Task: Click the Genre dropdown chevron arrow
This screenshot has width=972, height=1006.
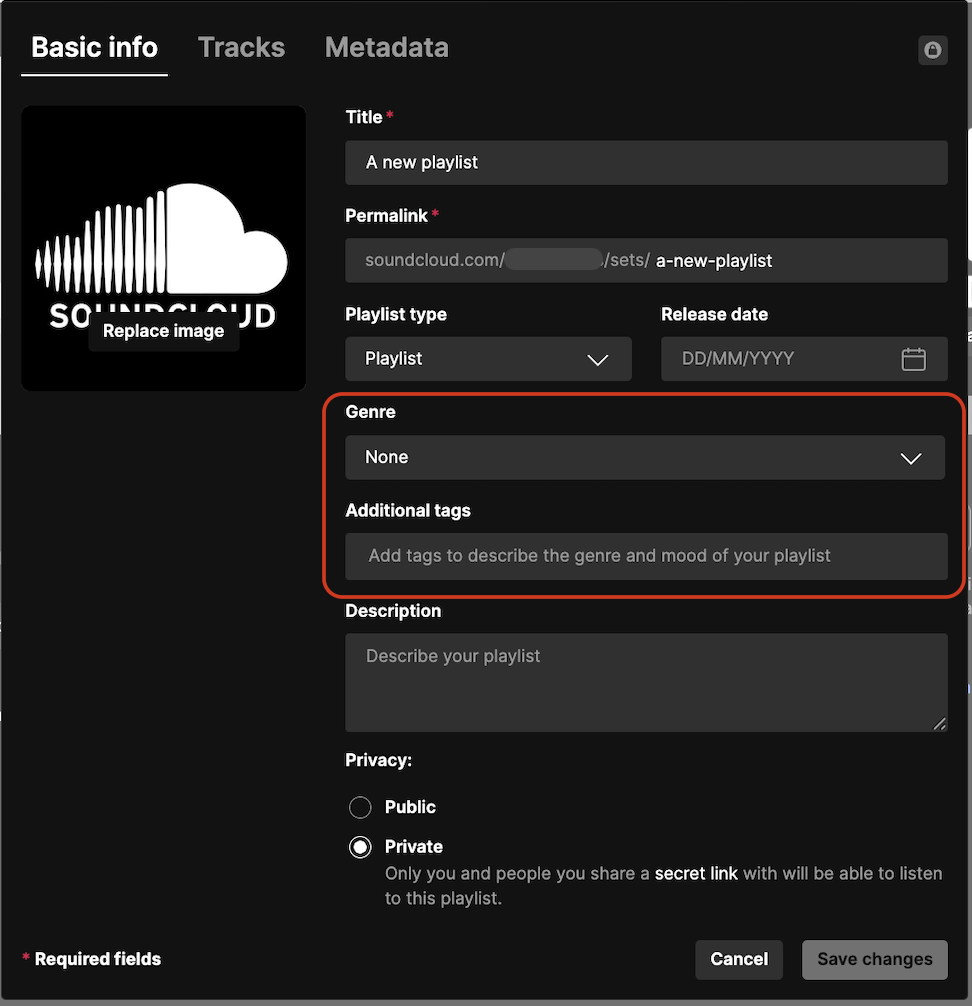Action: coord(910,458)
